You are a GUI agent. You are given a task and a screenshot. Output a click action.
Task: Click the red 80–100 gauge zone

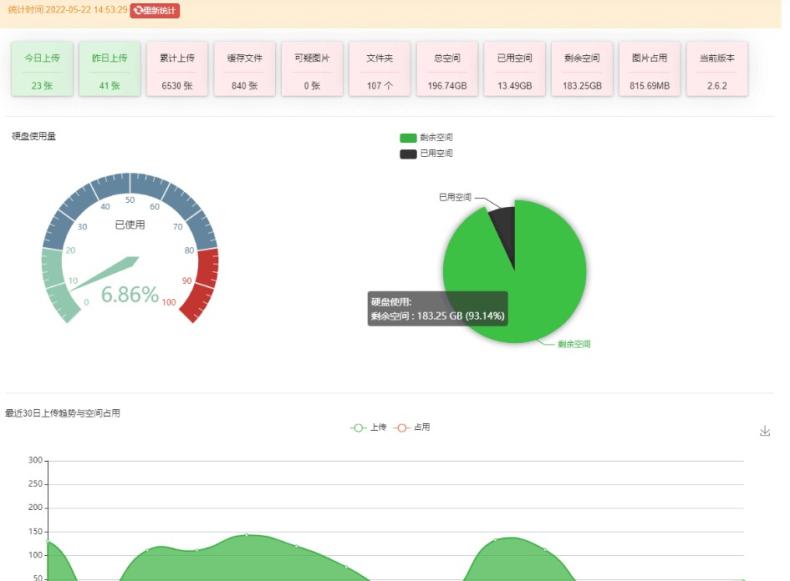click(x=204, y=282)
